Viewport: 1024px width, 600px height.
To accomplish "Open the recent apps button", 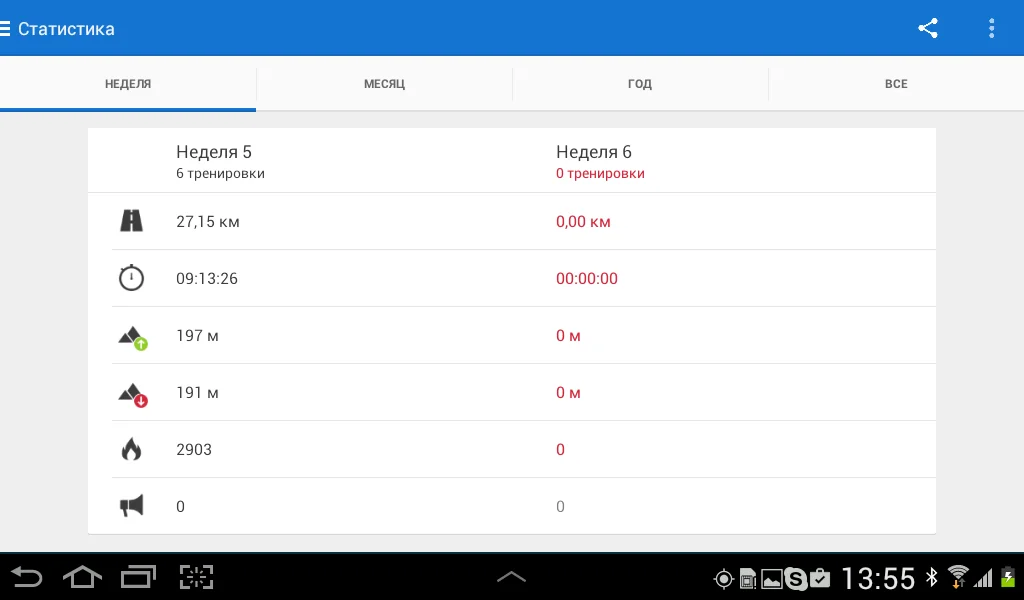I will tap(138, 577).
